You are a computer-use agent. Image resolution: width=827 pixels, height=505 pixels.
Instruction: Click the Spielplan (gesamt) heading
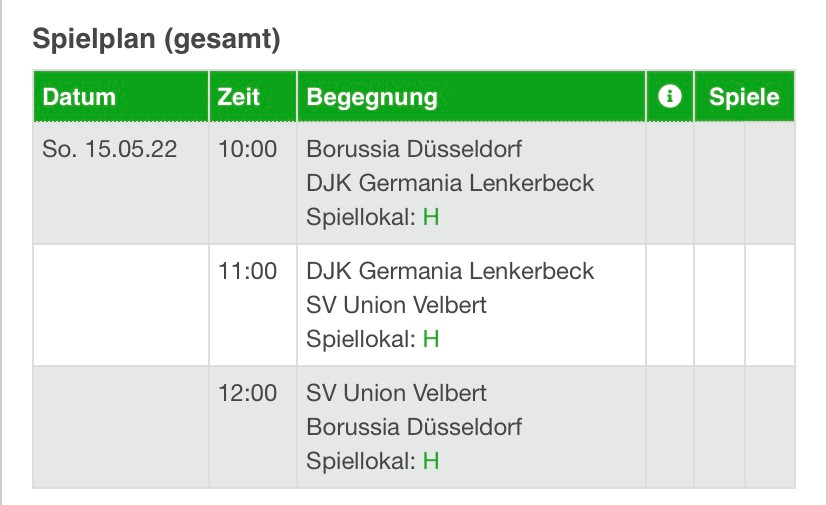point(156,39)
